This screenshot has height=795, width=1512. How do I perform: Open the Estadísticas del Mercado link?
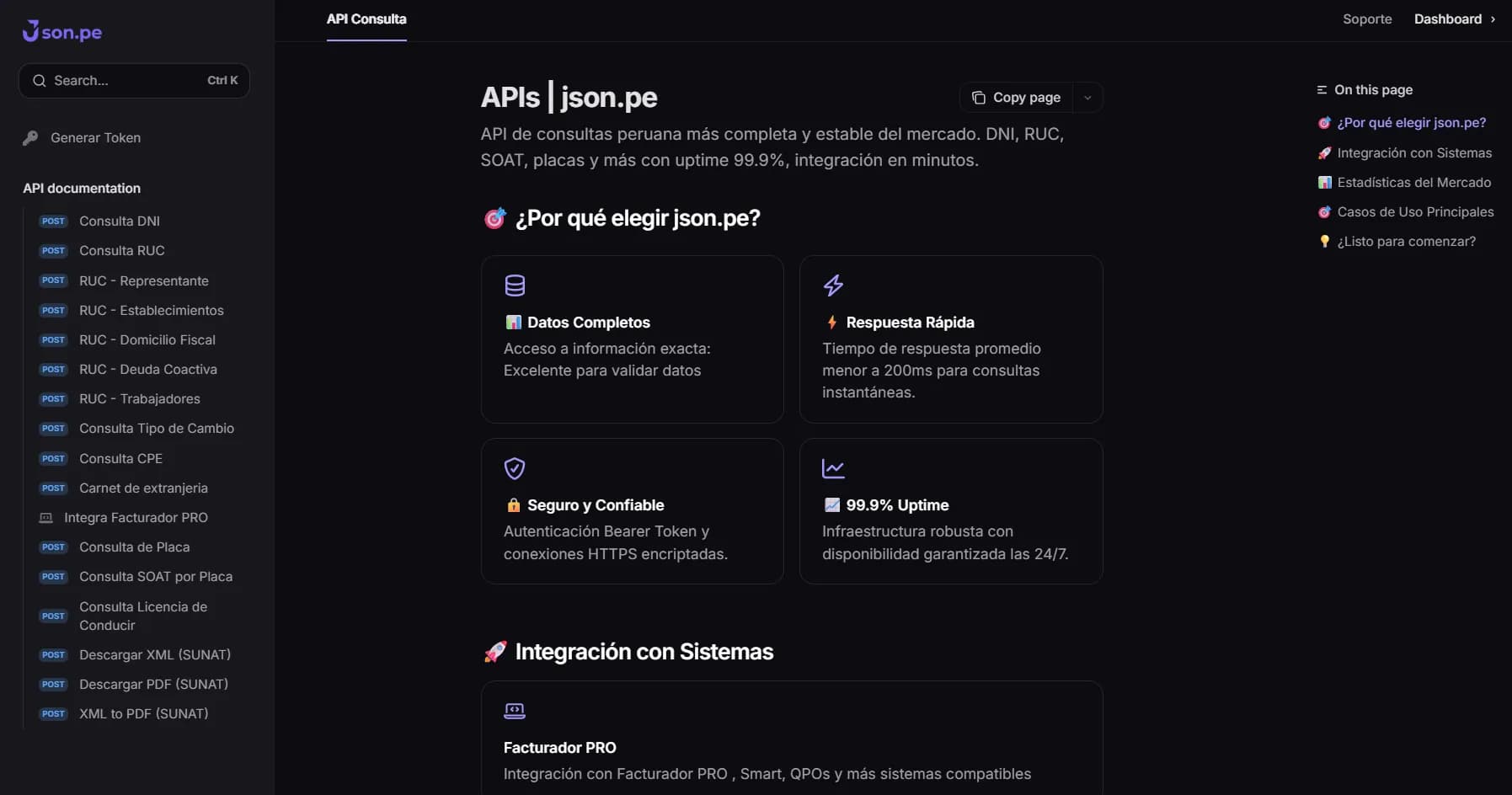(x=1413, y=182)
